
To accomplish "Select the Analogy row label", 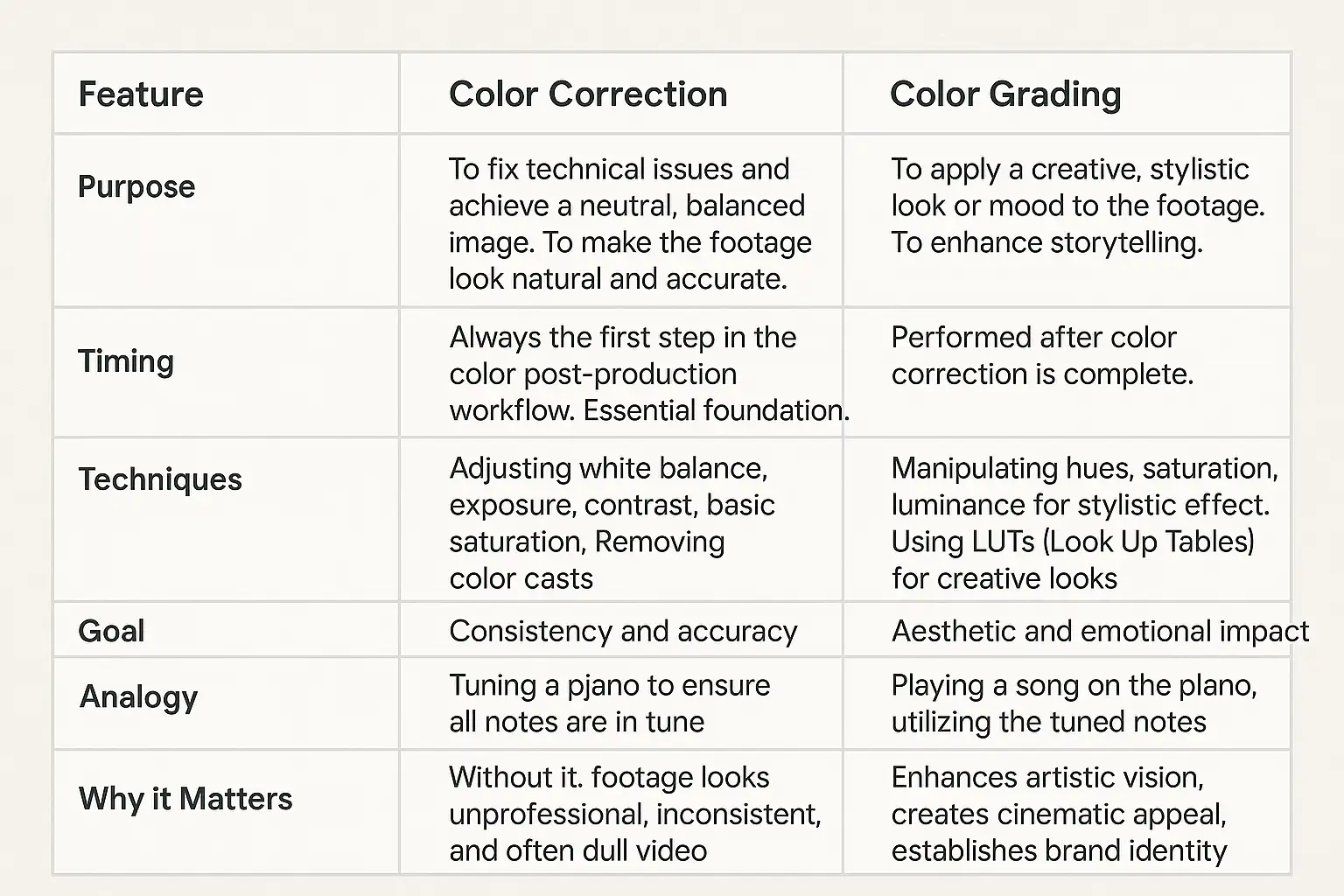I will [x=138, y=697].
